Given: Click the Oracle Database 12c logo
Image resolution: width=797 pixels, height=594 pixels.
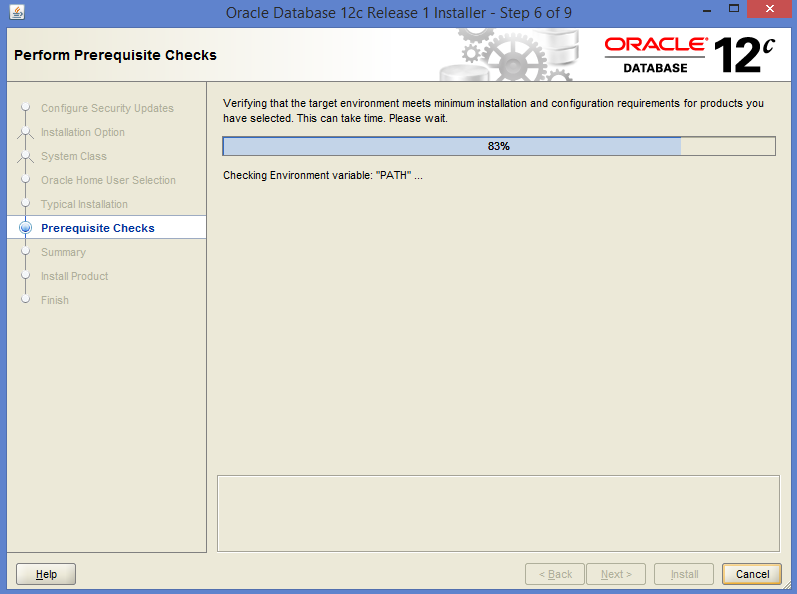Looking at the screenshot, I should [x=689, y=55].
